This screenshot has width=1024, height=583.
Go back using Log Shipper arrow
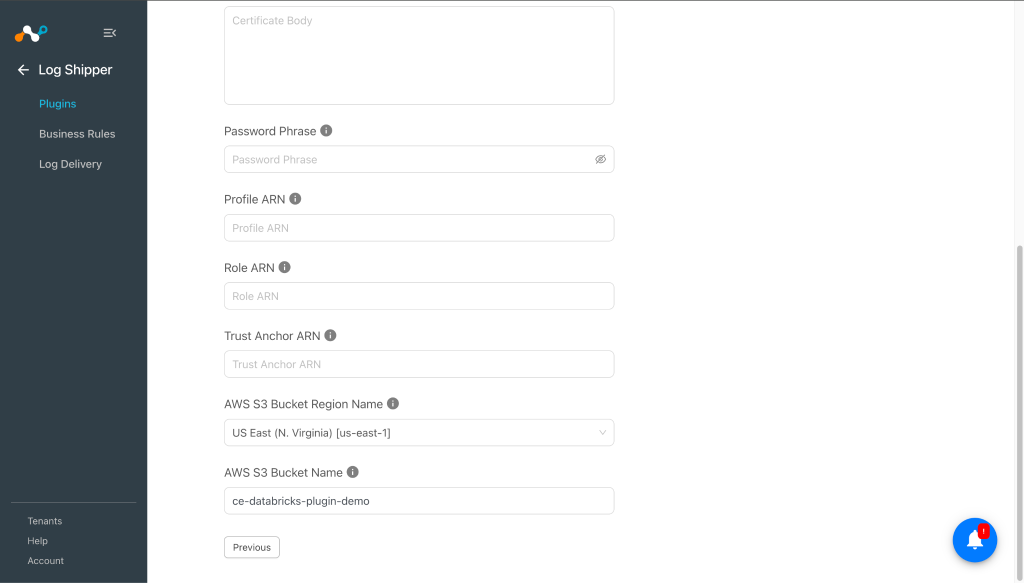pyautogui.click(x=24, y=70)
